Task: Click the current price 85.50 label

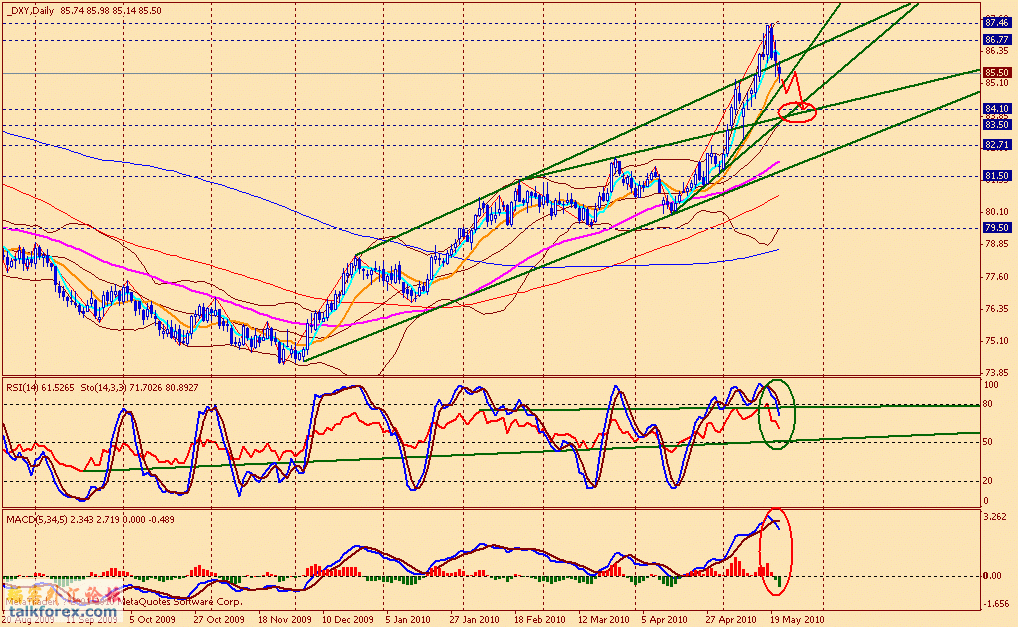Action: click(x=997, y=73)
